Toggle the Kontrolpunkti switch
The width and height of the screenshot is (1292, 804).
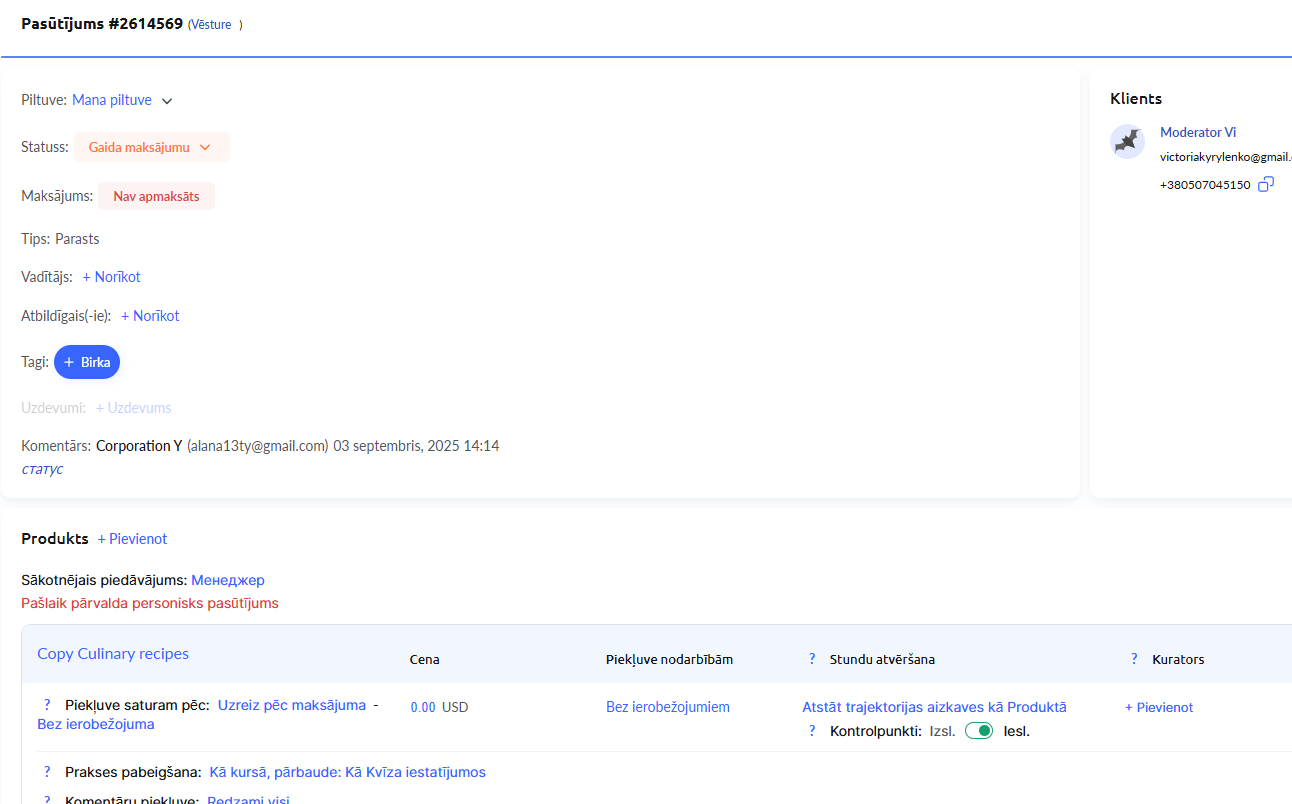(978, 731)
